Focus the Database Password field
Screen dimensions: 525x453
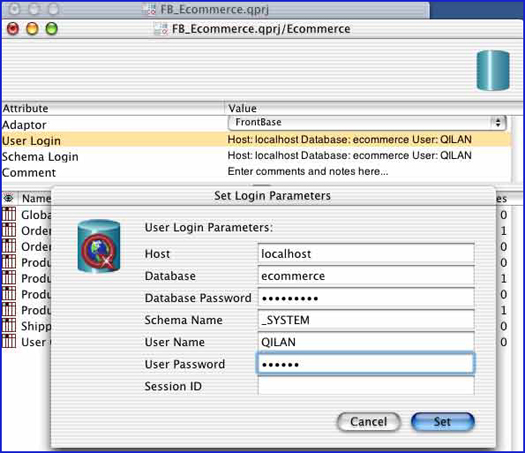(366, 298)
